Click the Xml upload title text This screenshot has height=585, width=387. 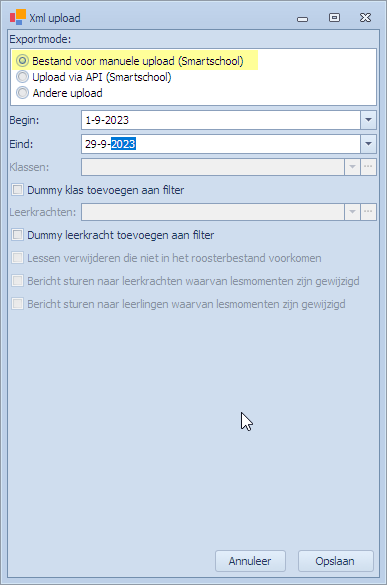[x=55, y=18]
